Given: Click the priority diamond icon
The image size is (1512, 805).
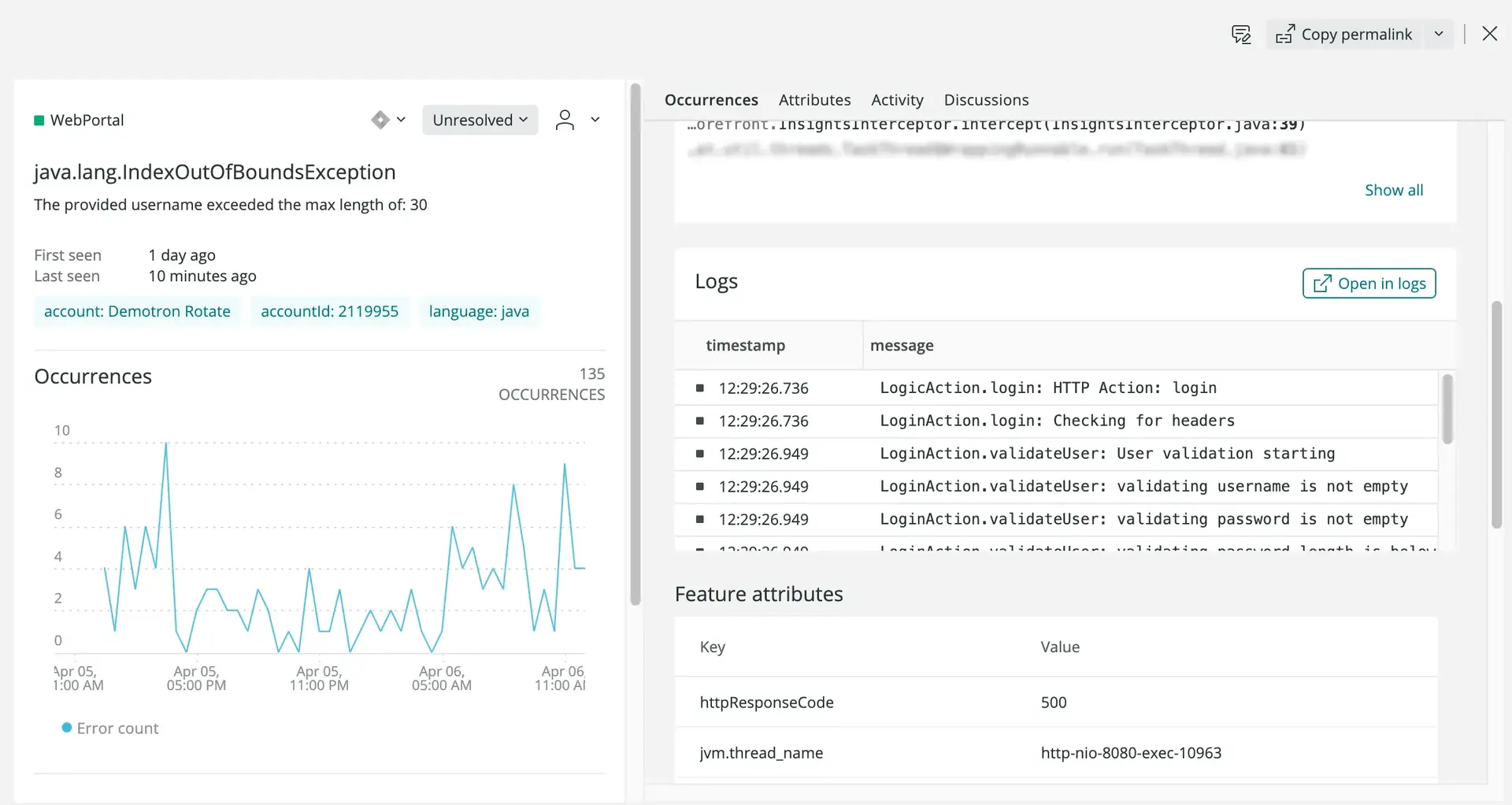Looking at the screenshot, I should (x=380, y=120).
